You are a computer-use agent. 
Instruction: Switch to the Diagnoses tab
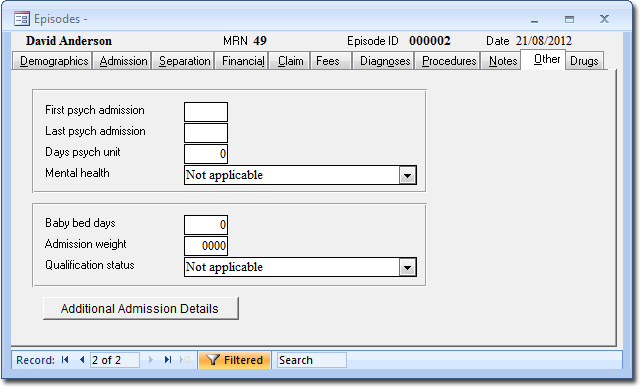click(384, 61)
